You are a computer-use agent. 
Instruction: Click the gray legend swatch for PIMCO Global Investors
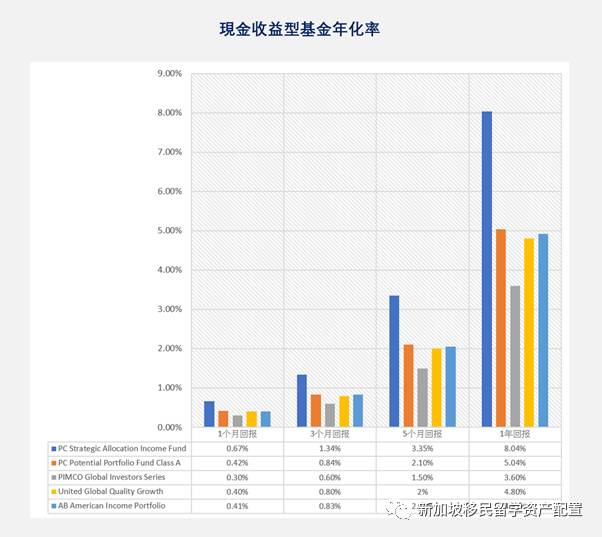pos(54,478)
